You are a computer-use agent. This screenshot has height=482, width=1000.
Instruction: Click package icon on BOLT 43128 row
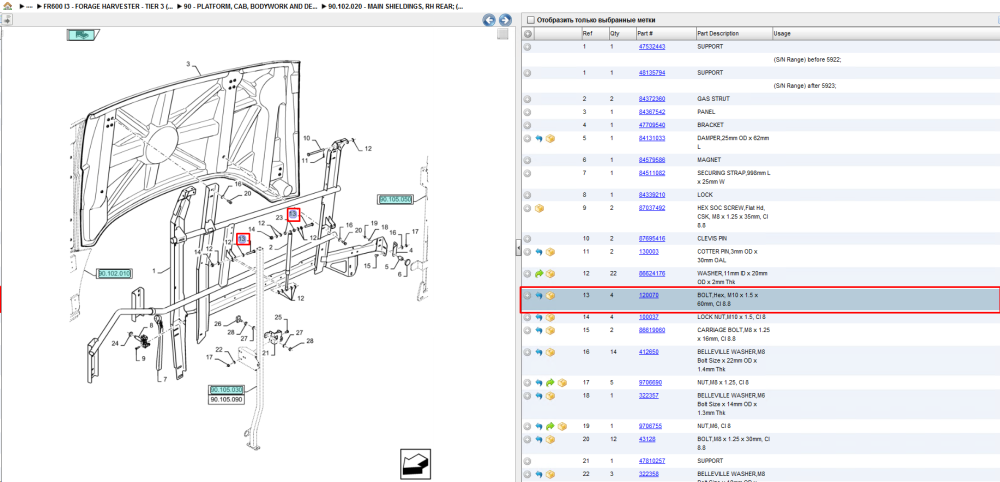550,439
